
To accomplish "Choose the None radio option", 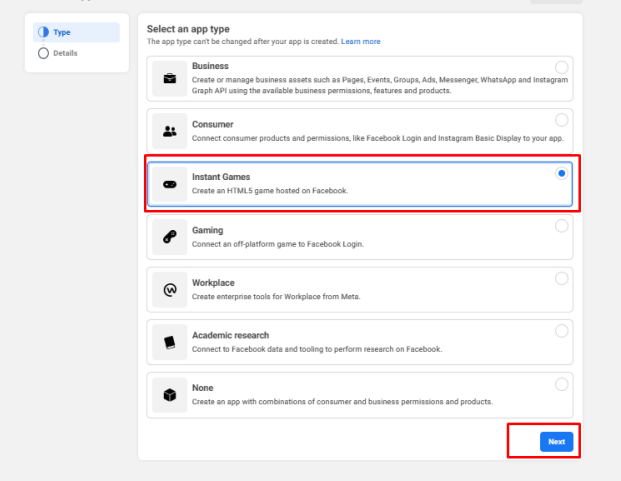I will coord(561,384).
